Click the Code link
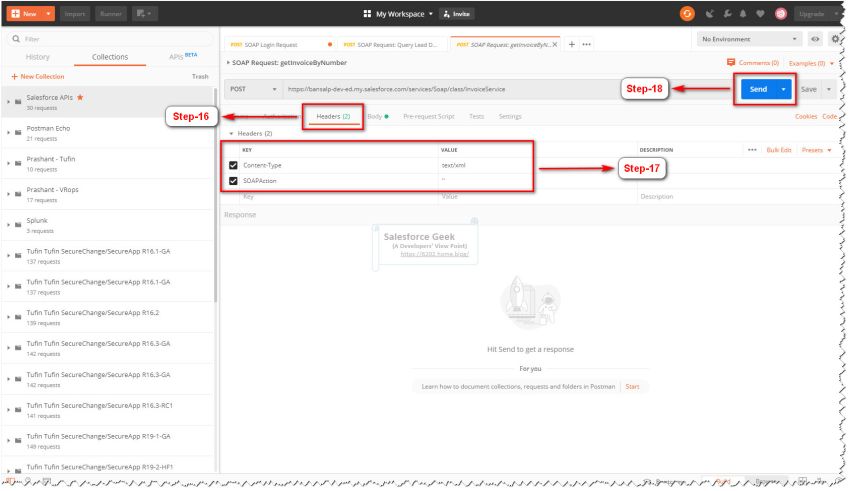This screenshot has width=850, height=491. tap(830, 117)
